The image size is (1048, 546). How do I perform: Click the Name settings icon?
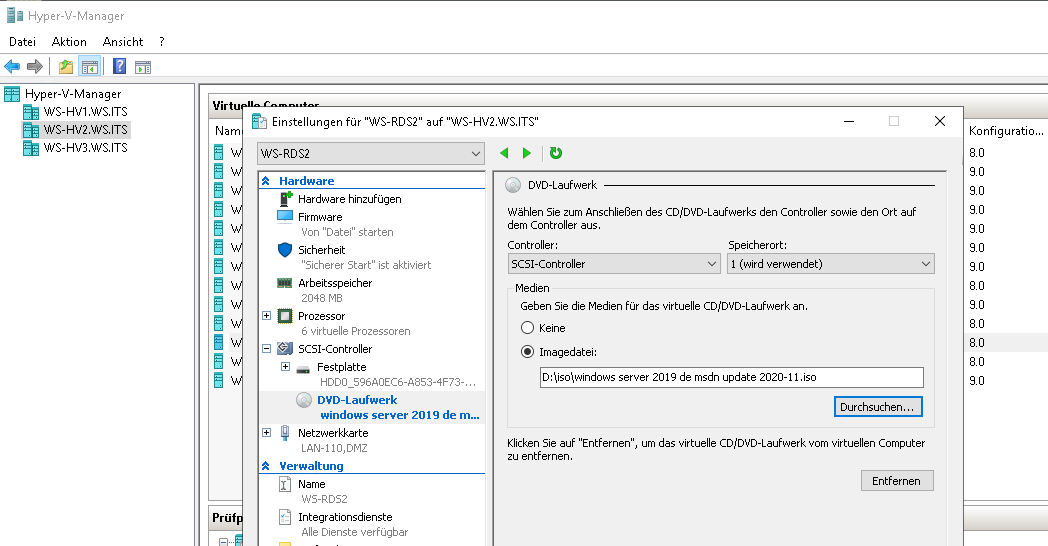pos(285,484)
